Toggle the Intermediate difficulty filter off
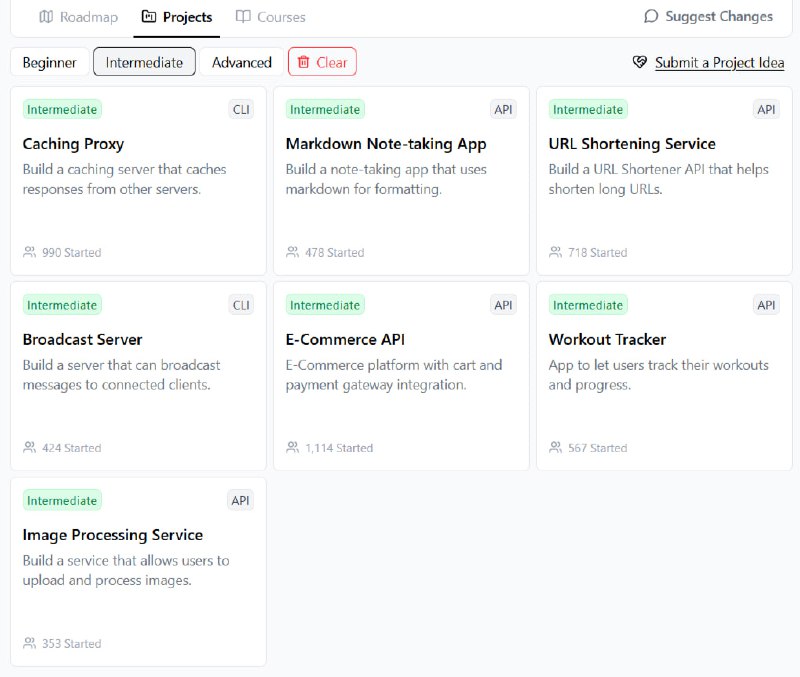The image size is (800, 677). pos(144,62)
